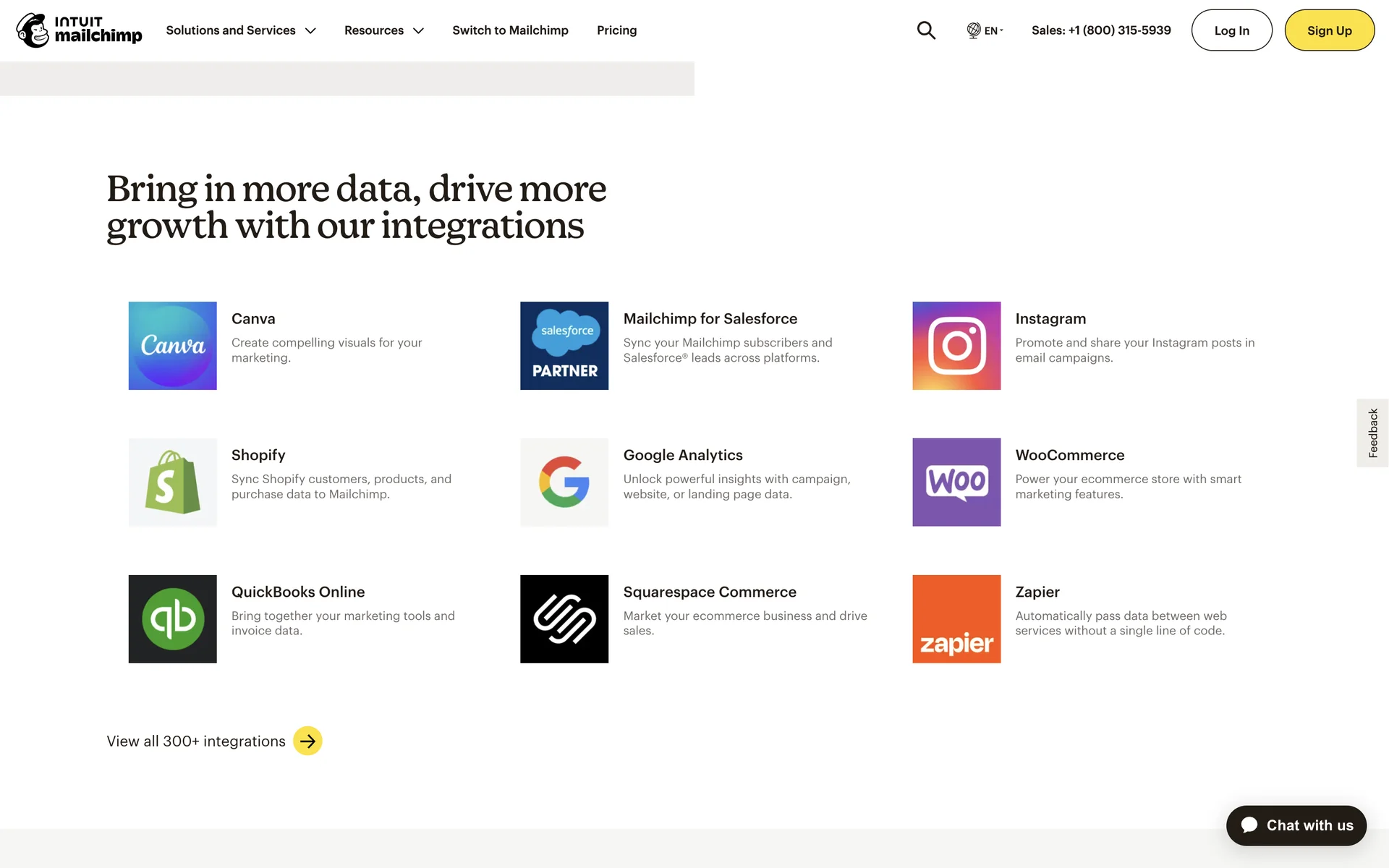Click the yellow Sign Up button

click(1329, 30)
